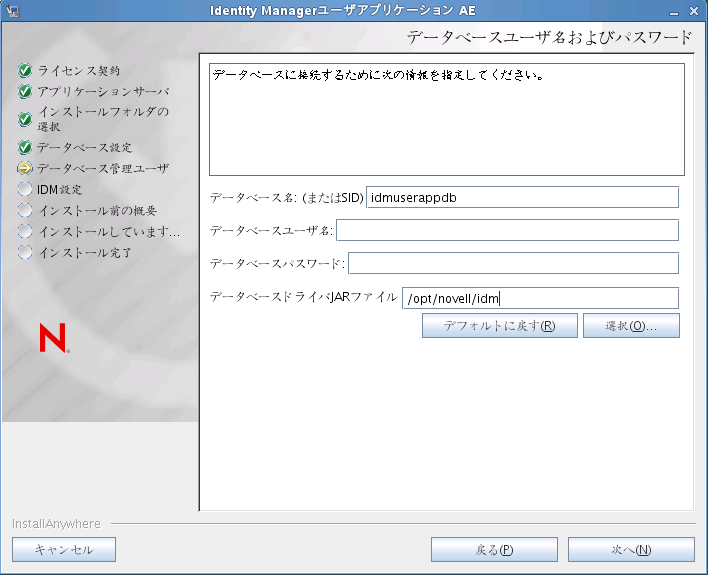Click the データベースユーザ名 label
The width and height of the screenshot is (708, 575).
pyautogui.click(x=271, y=231)
